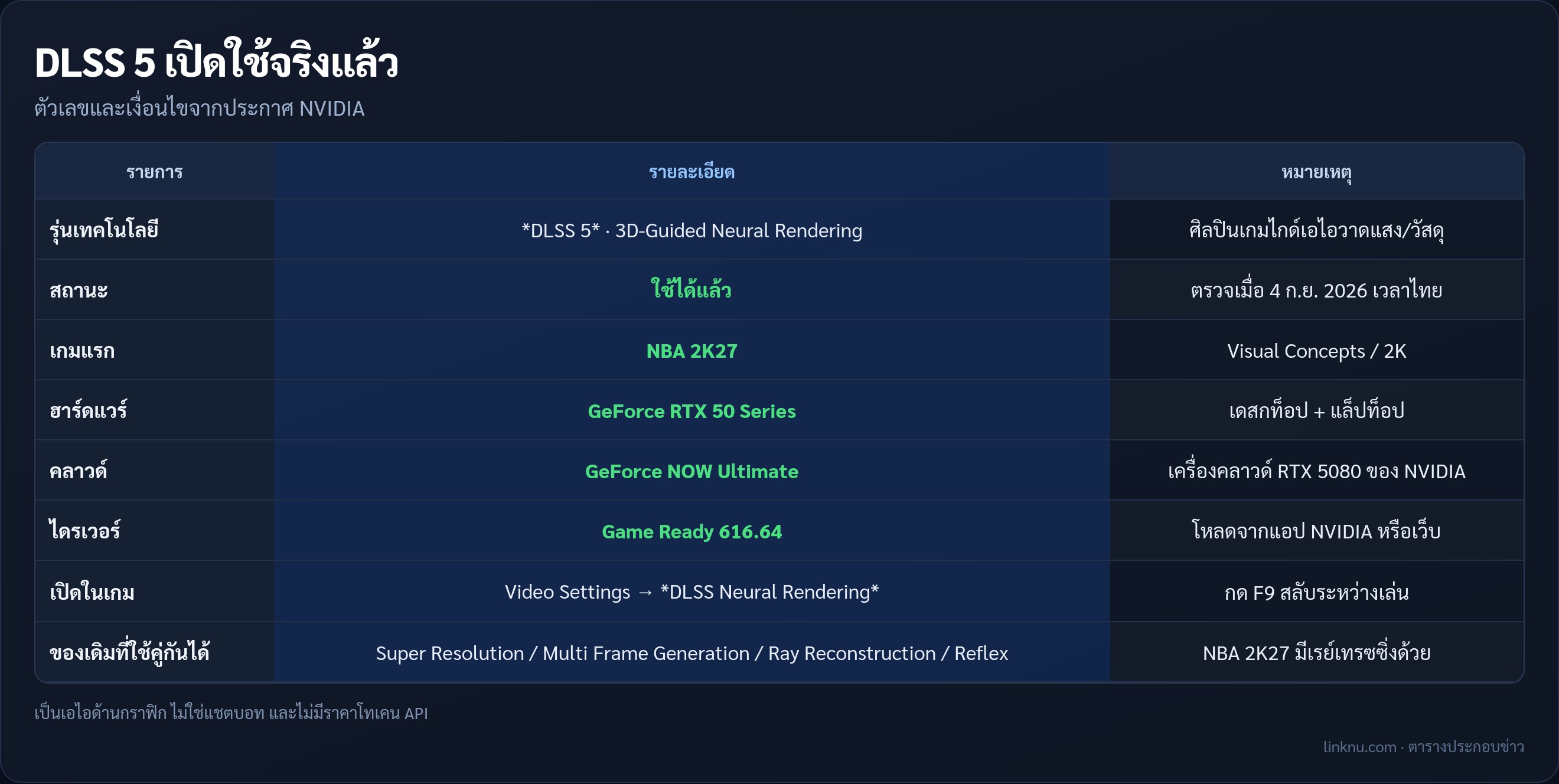
Task: Click the cell "GeForce RTX 50 Series"
Action: pos(692,411)
